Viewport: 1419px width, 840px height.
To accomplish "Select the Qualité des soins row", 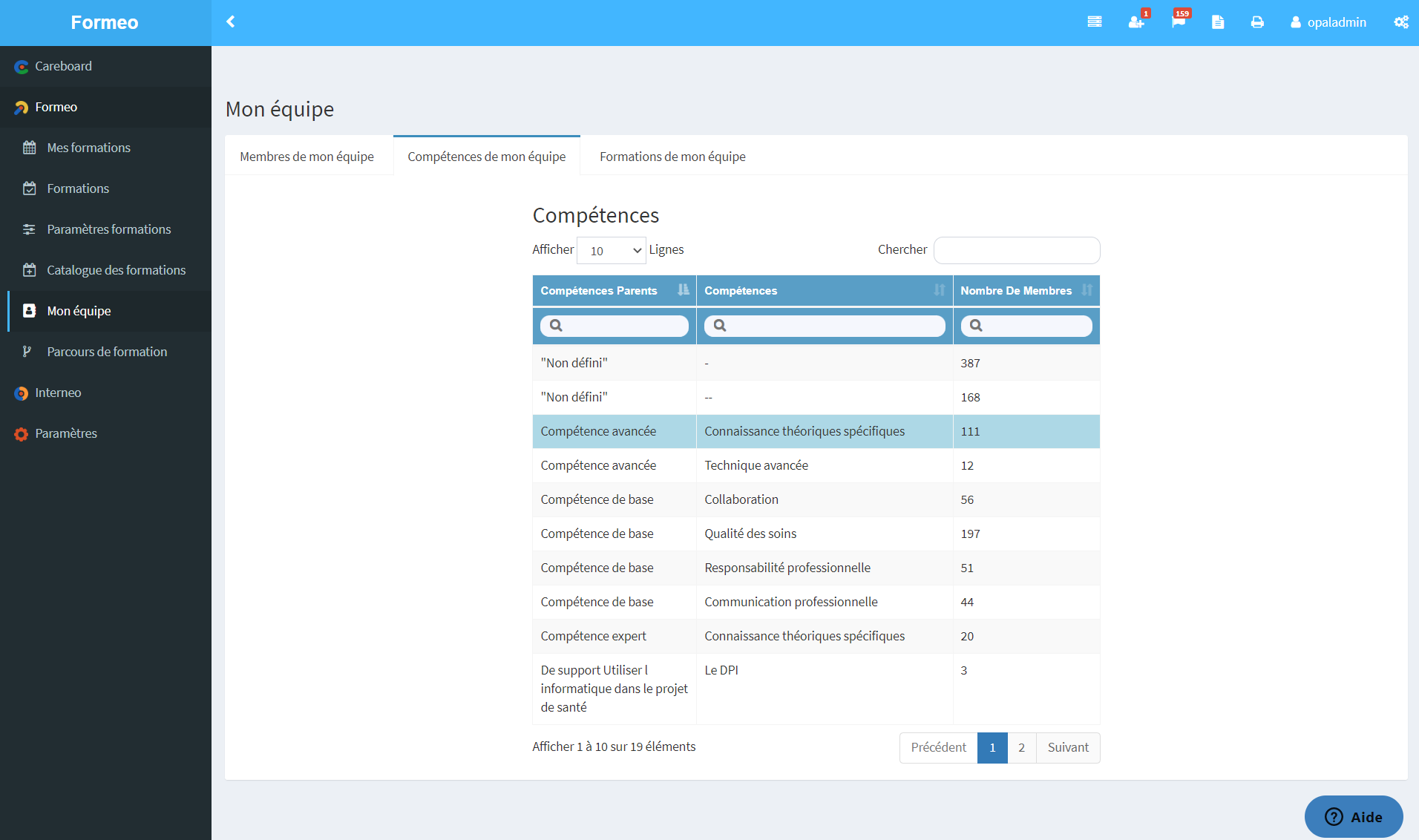I will [x=816, y=534].
